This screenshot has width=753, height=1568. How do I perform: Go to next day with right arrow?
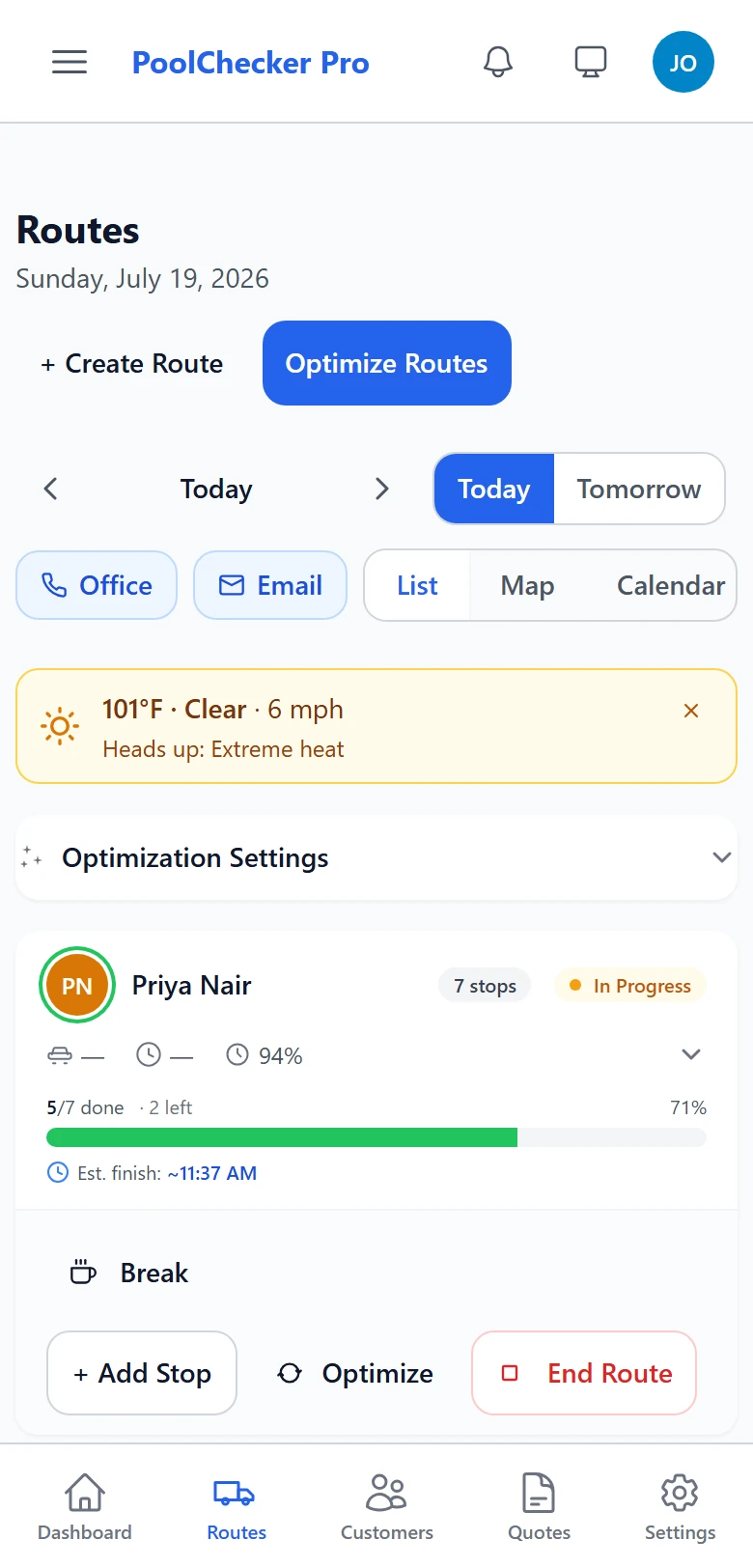pyautogui.click(x=382, y=489)
